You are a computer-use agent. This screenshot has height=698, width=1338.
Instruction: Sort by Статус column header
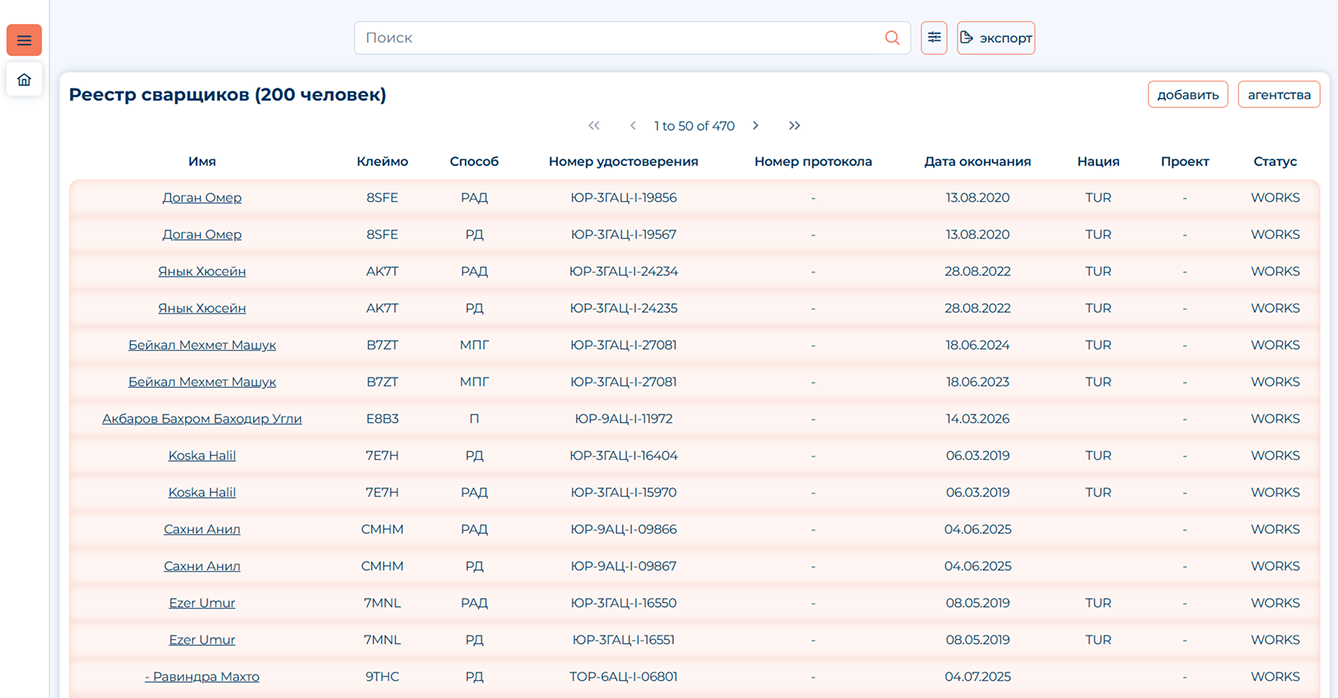pos(1275,161)
